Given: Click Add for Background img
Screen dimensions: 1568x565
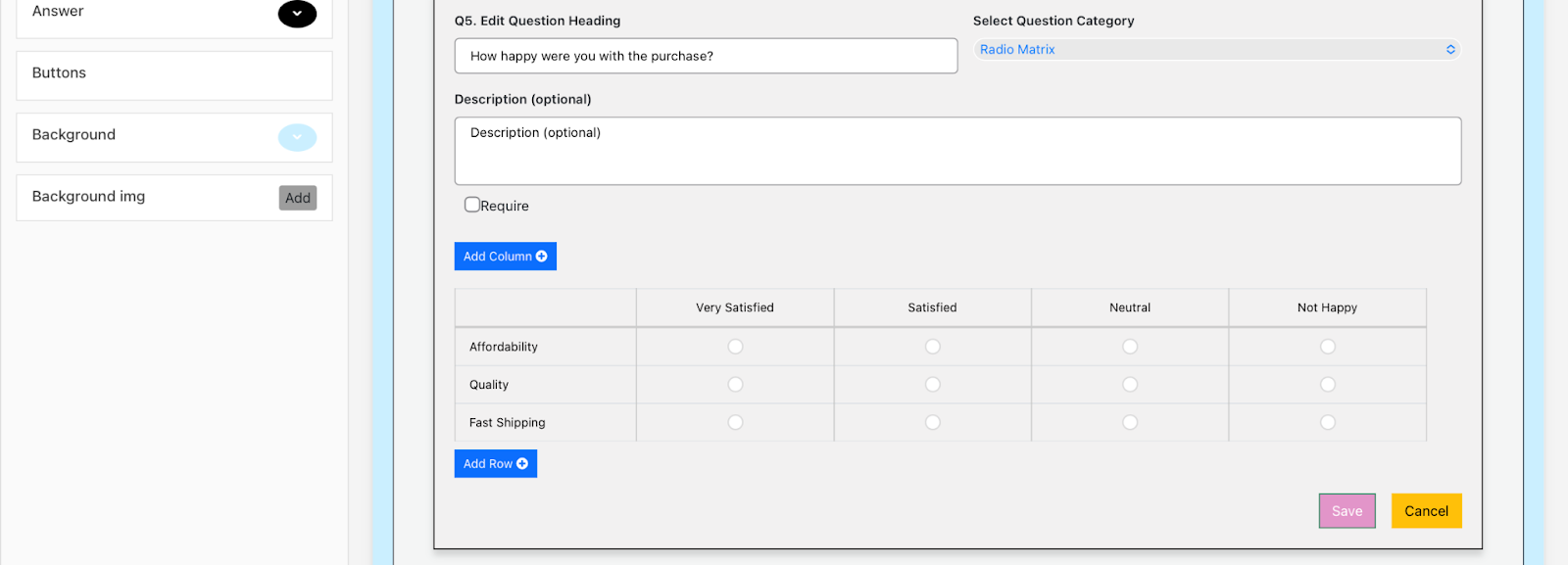Looking at the screenshot, I should [x=298, y=198].
